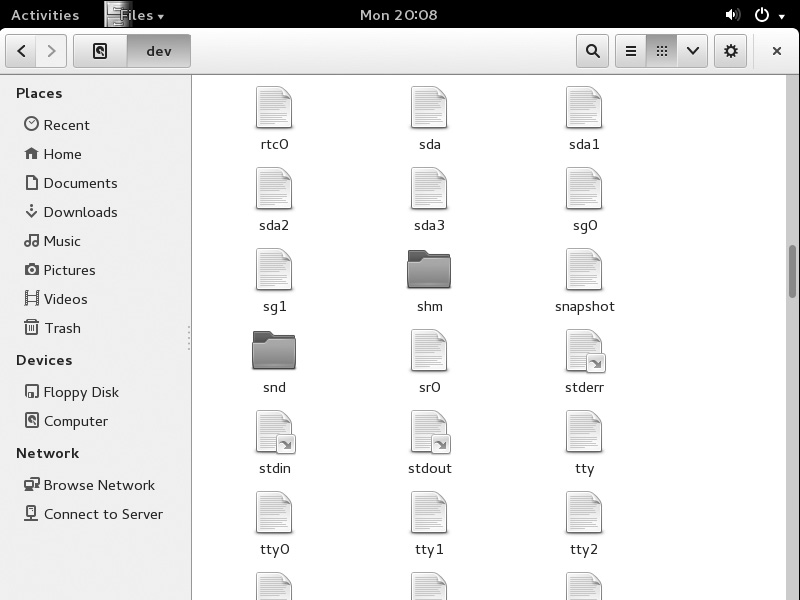Select the sg0 file icon
Image resolution: width=800 pixels, height=600 pixels.
584,189
